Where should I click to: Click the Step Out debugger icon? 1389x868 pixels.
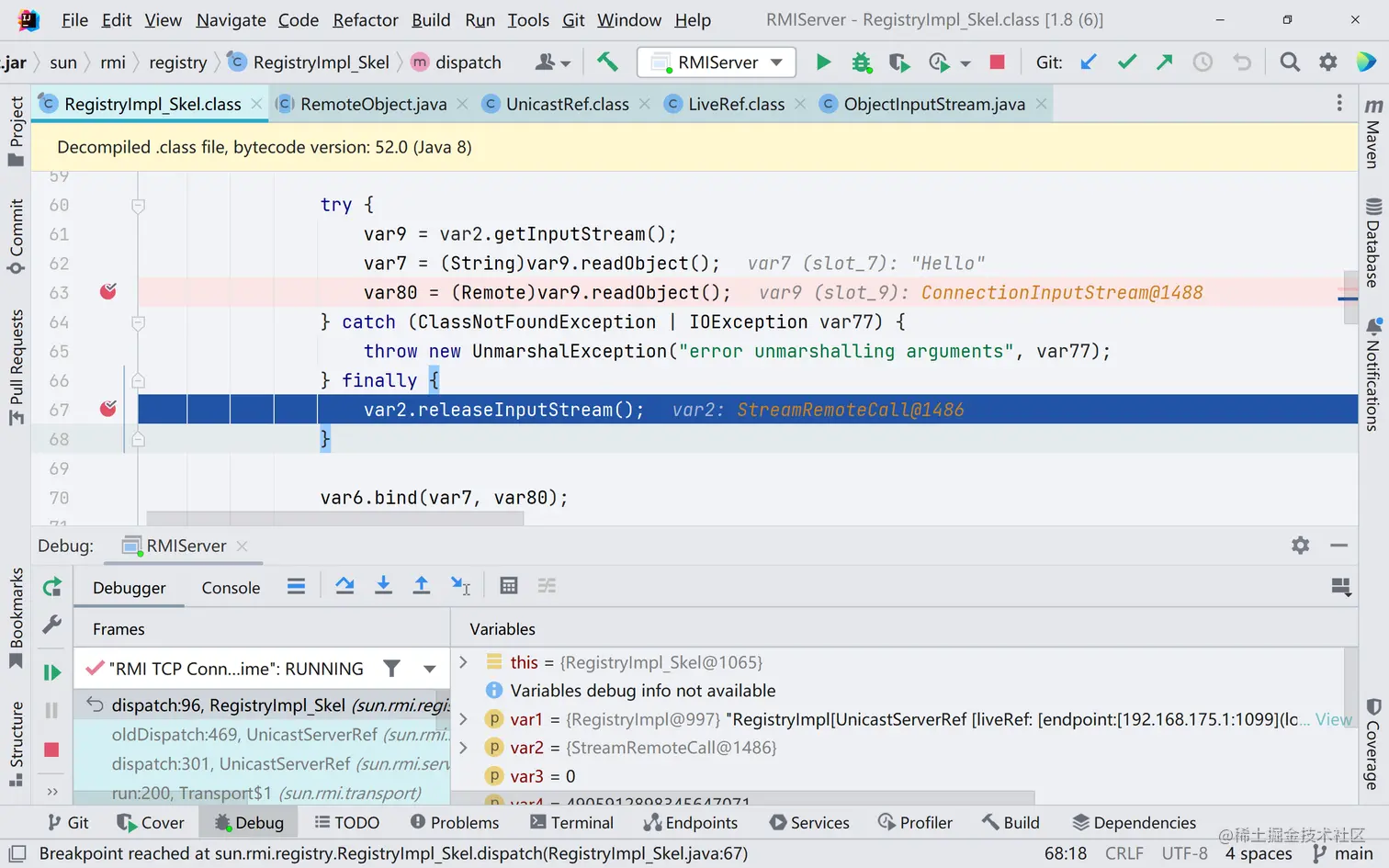[x=422, y=586]
